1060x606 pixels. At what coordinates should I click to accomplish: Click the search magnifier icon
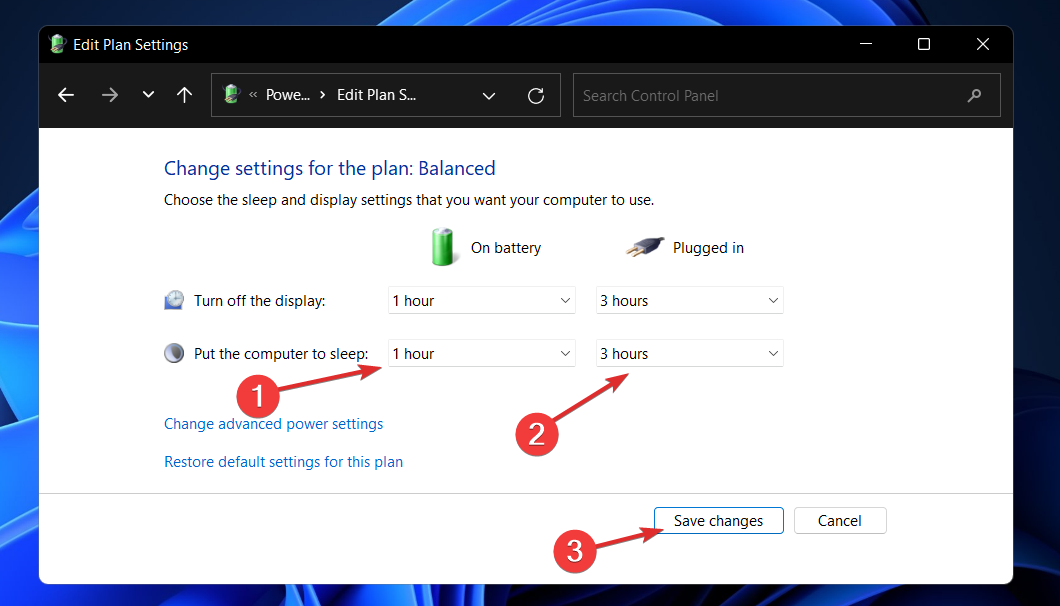pos(974,95)
